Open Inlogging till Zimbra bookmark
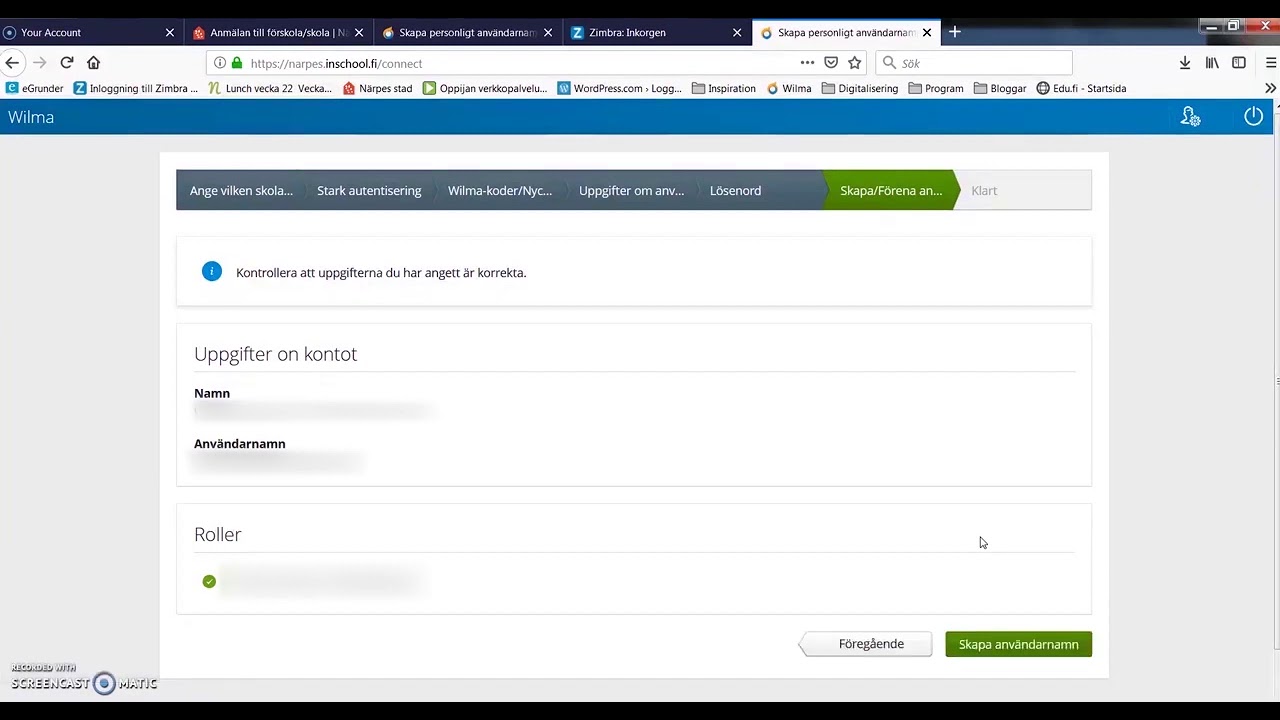 pyautogui.click(x=136, y=88)
